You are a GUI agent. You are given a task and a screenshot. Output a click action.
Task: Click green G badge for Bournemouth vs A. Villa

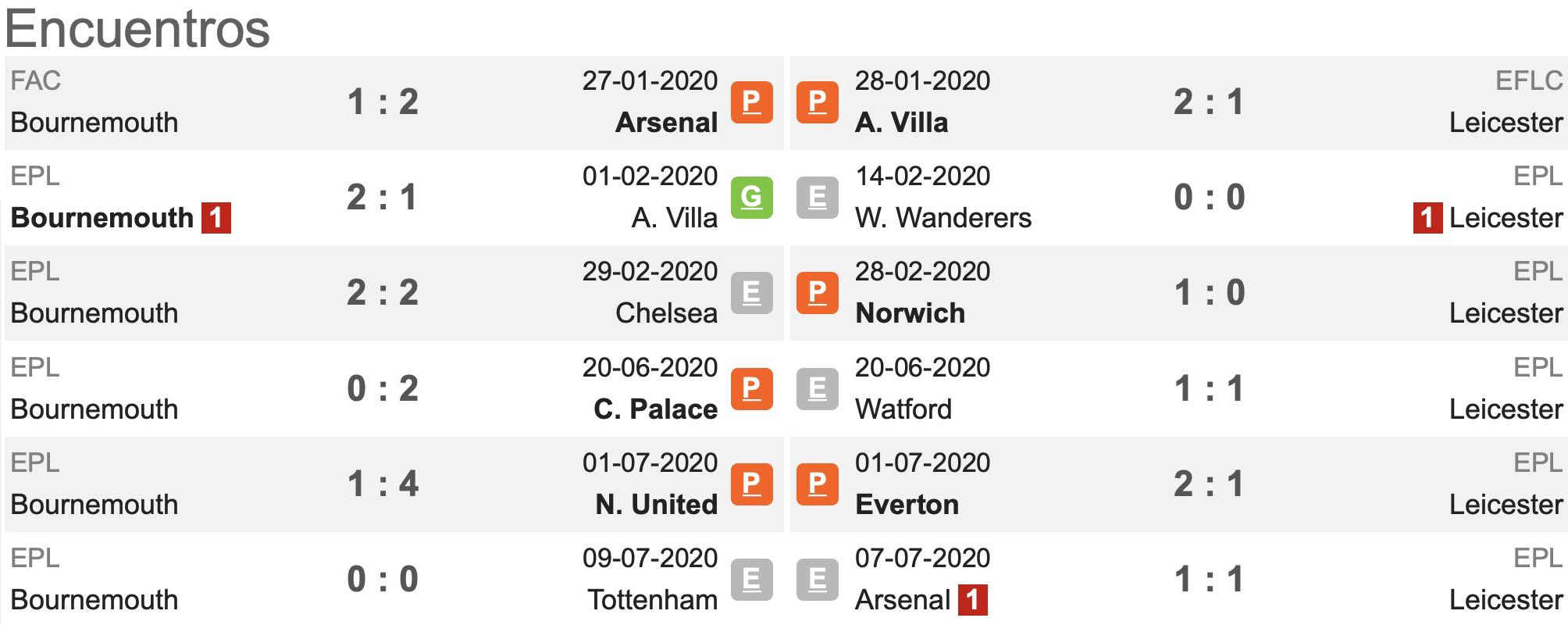[x=751, y=198]
